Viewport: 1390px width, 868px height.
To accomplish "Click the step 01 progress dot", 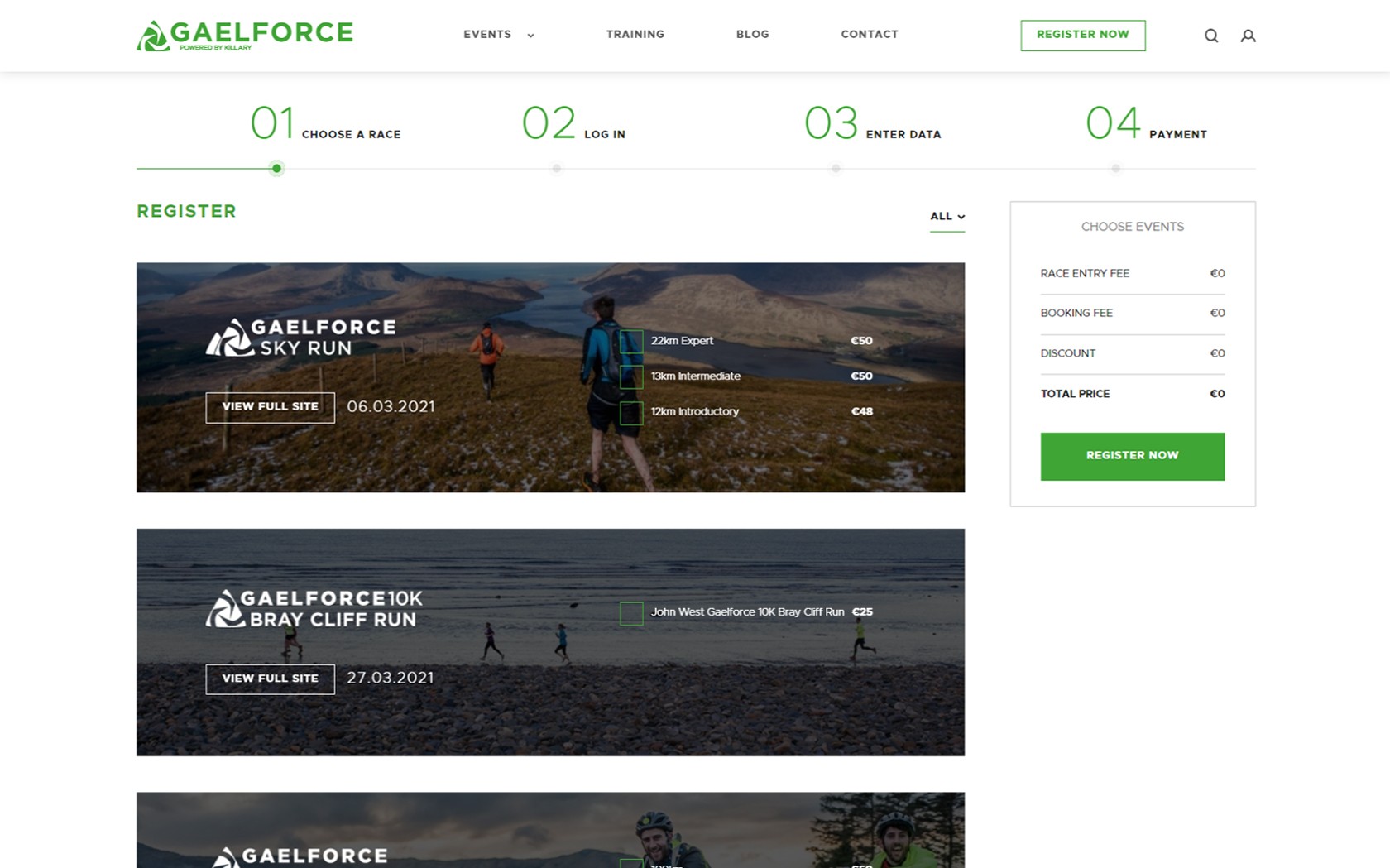I will (x=276, y=169).
